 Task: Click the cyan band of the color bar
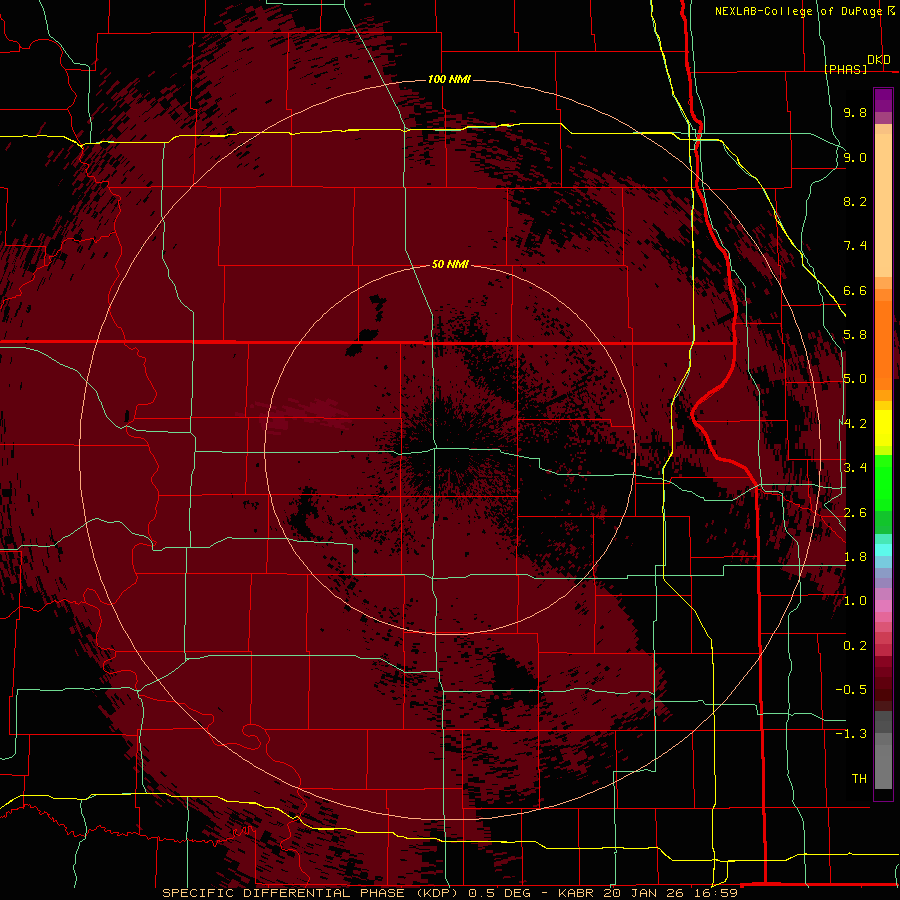(x=883, y=550)
